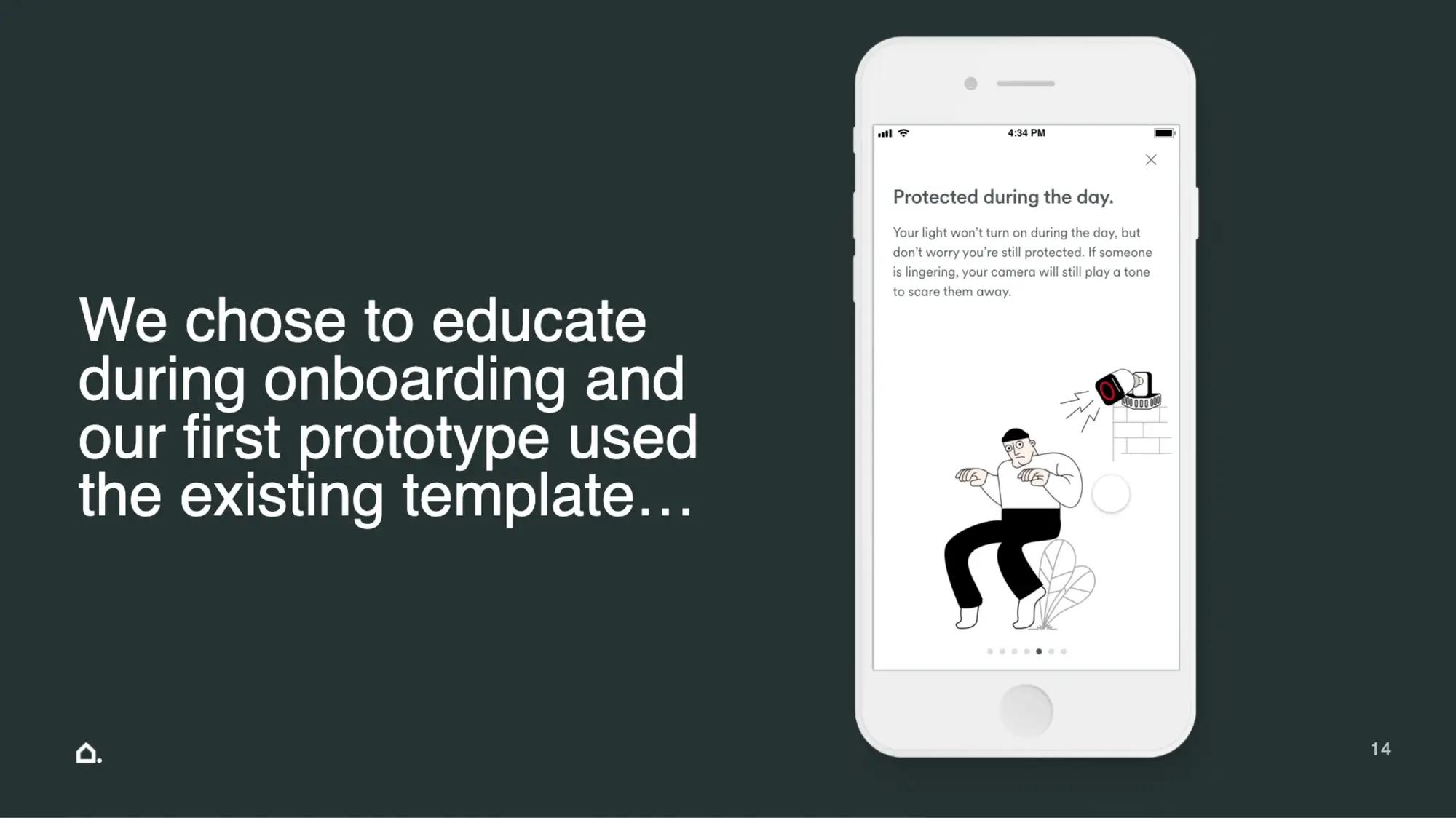The image size is (1456, 818).
Task: Click the WiFi status icon
Action: pyautogui.click(x=905, y=132)
